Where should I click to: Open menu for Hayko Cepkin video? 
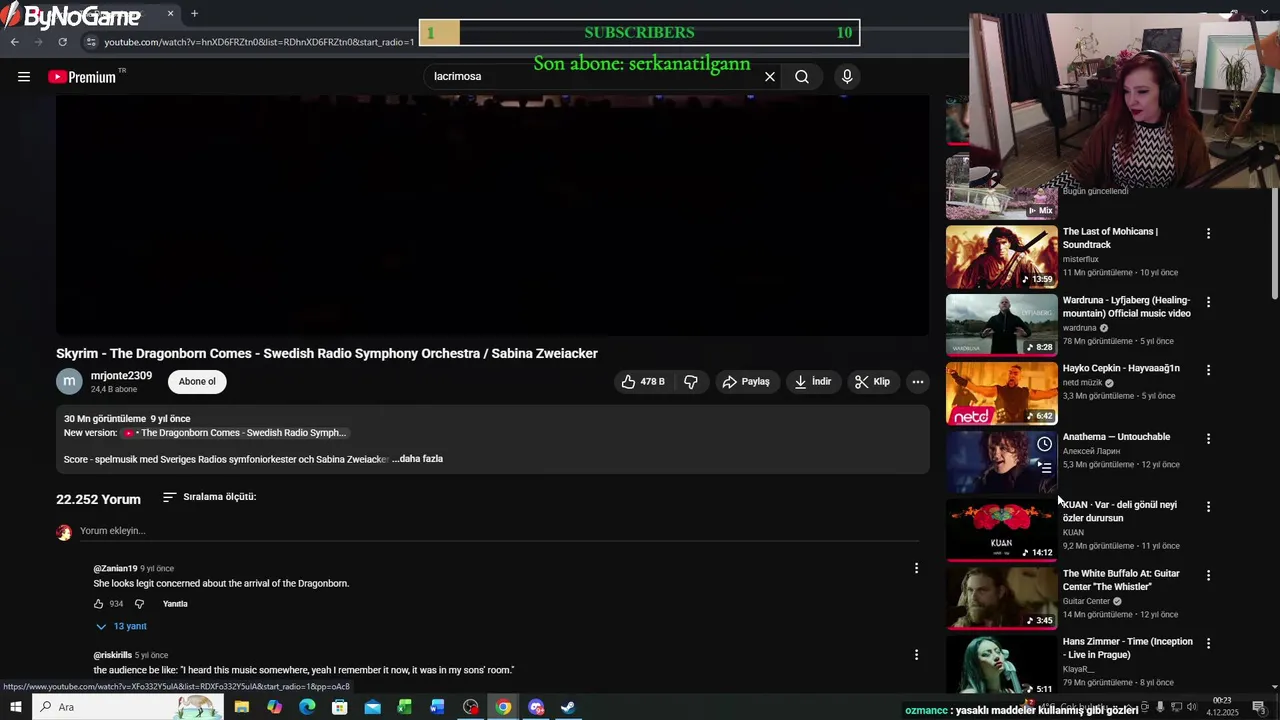(x=1208, y=370)
